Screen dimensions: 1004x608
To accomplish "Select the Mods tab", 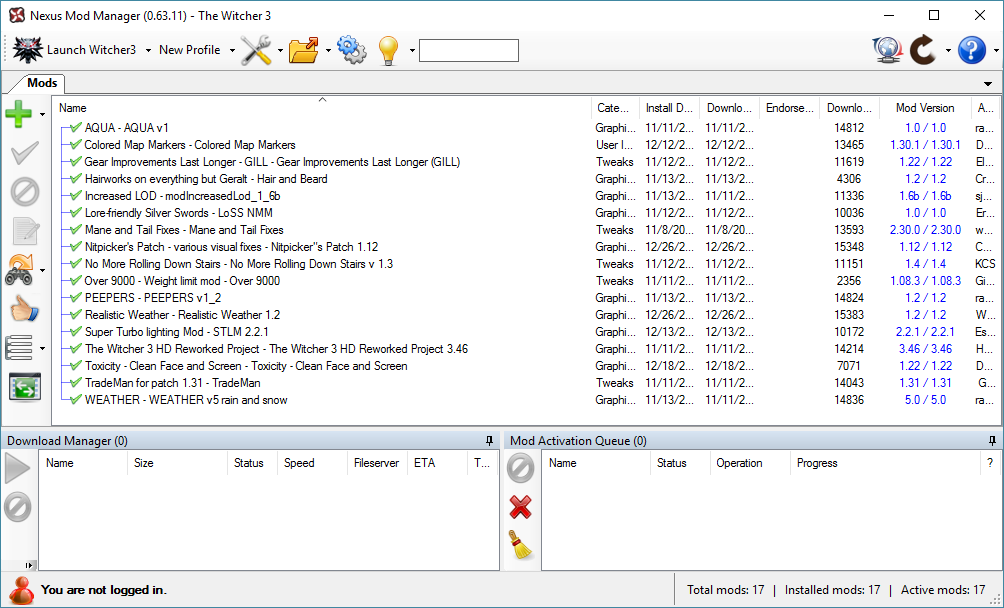I will pyautogui.click(x=42, y=83).
